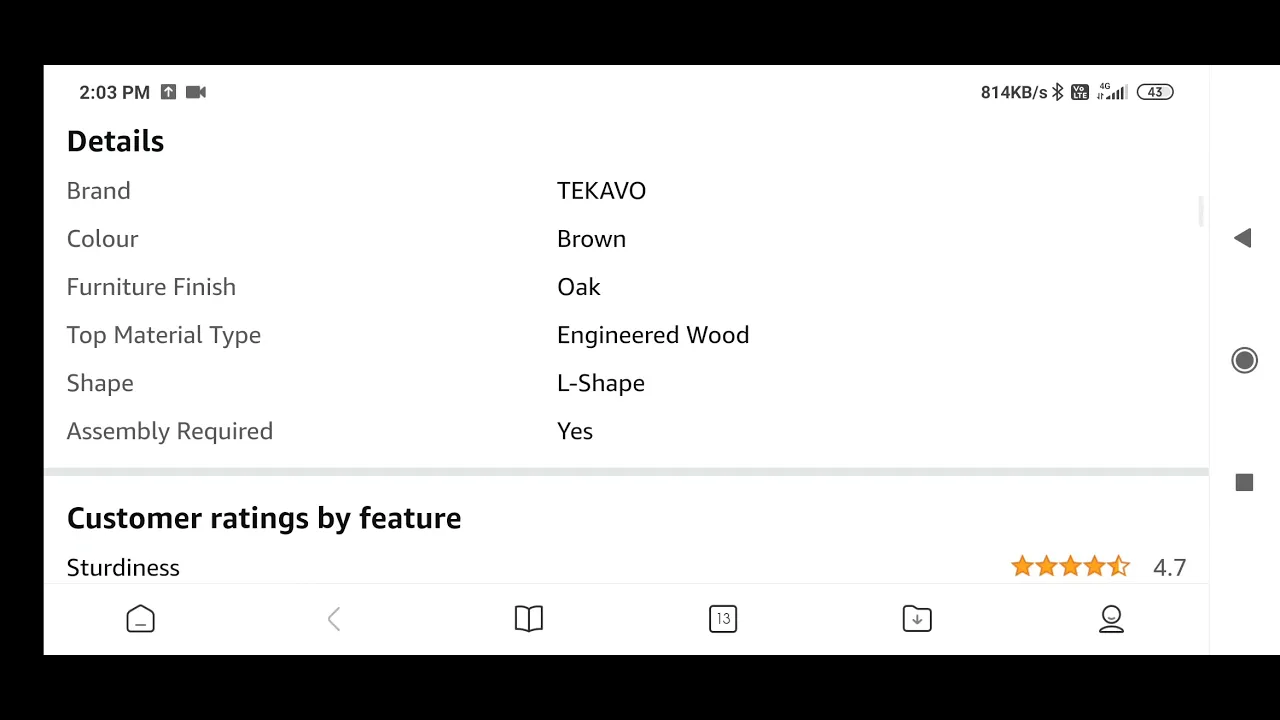
Task: Tap the TEKAVO brand value
Action: tap(601, 191)
